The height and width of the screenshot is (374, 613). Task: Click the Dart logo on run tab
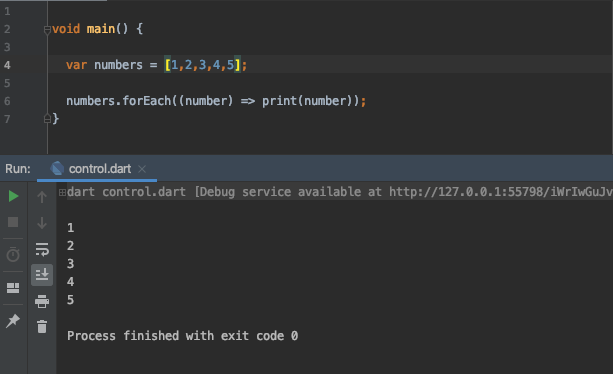[x=57, y=168]
